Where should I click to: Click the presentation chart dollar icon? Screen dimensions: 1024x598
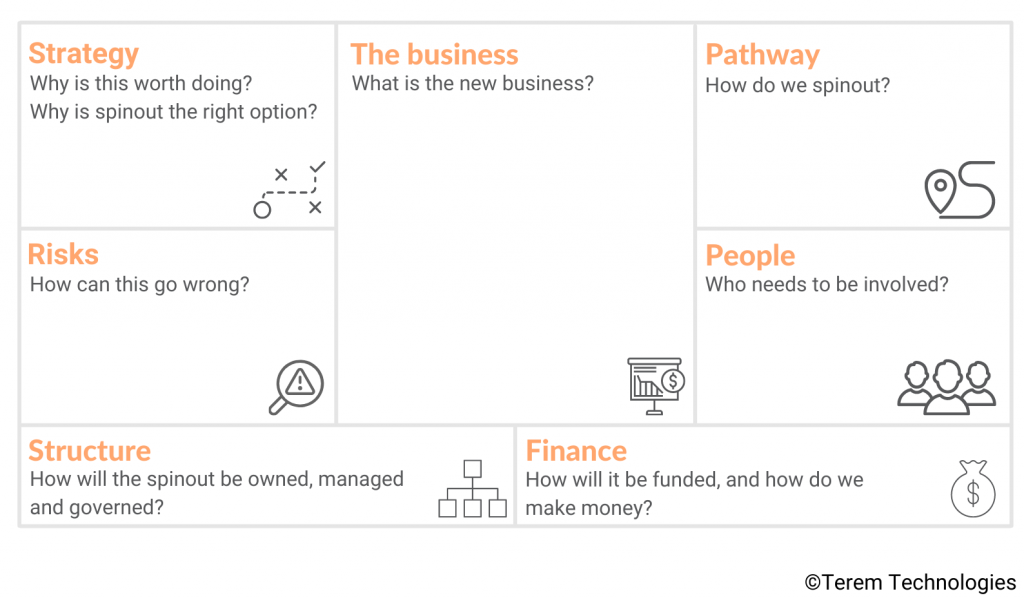(656, 386)
